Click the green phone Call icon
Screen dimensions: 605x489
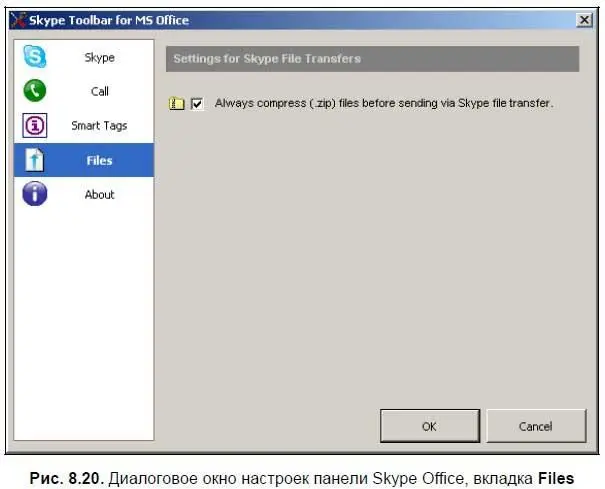[35, 91]
